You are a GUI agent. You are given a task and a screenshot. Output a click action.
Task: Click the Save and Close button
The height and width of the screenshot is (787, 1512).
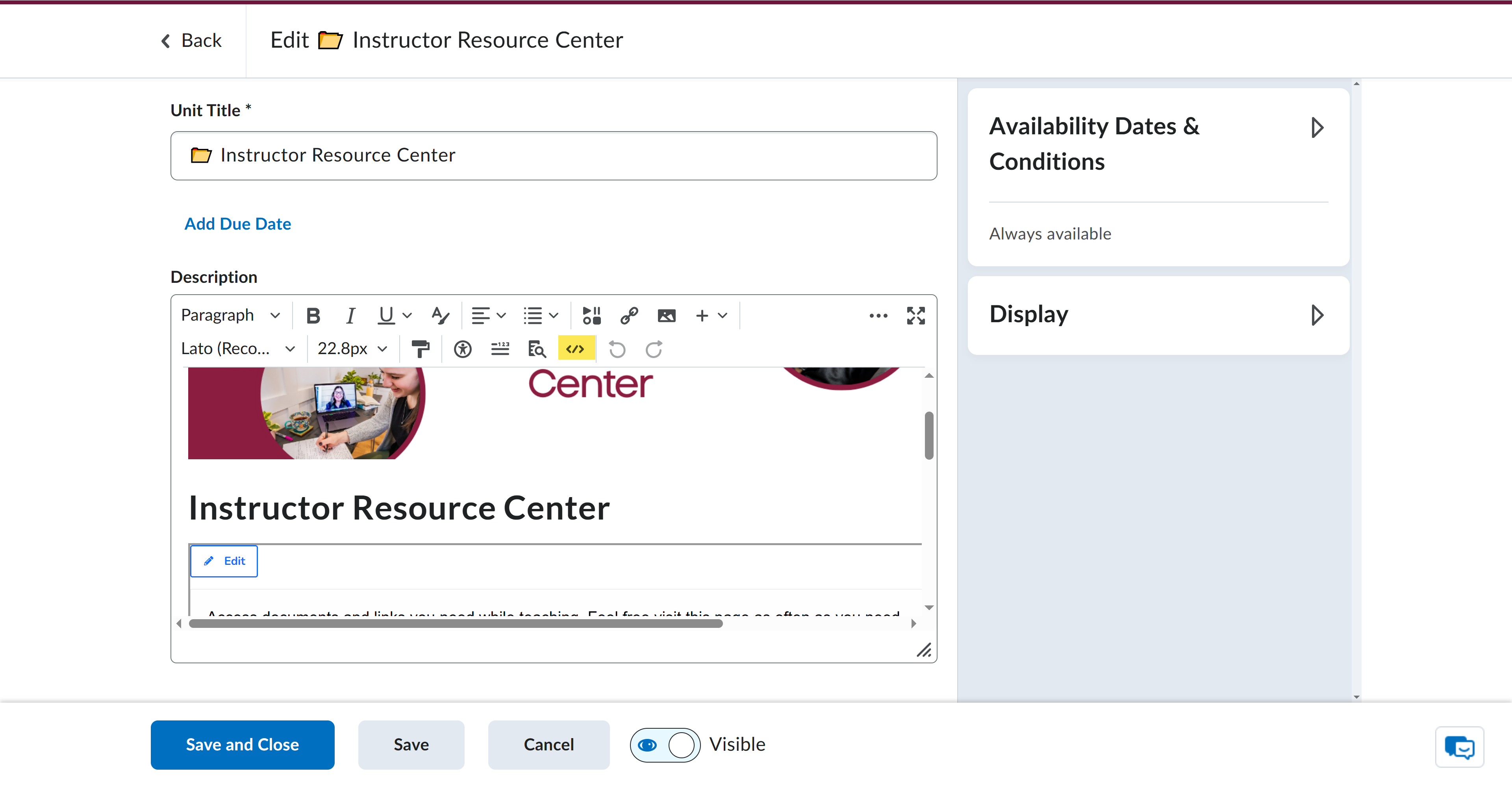tap(243, 745)
